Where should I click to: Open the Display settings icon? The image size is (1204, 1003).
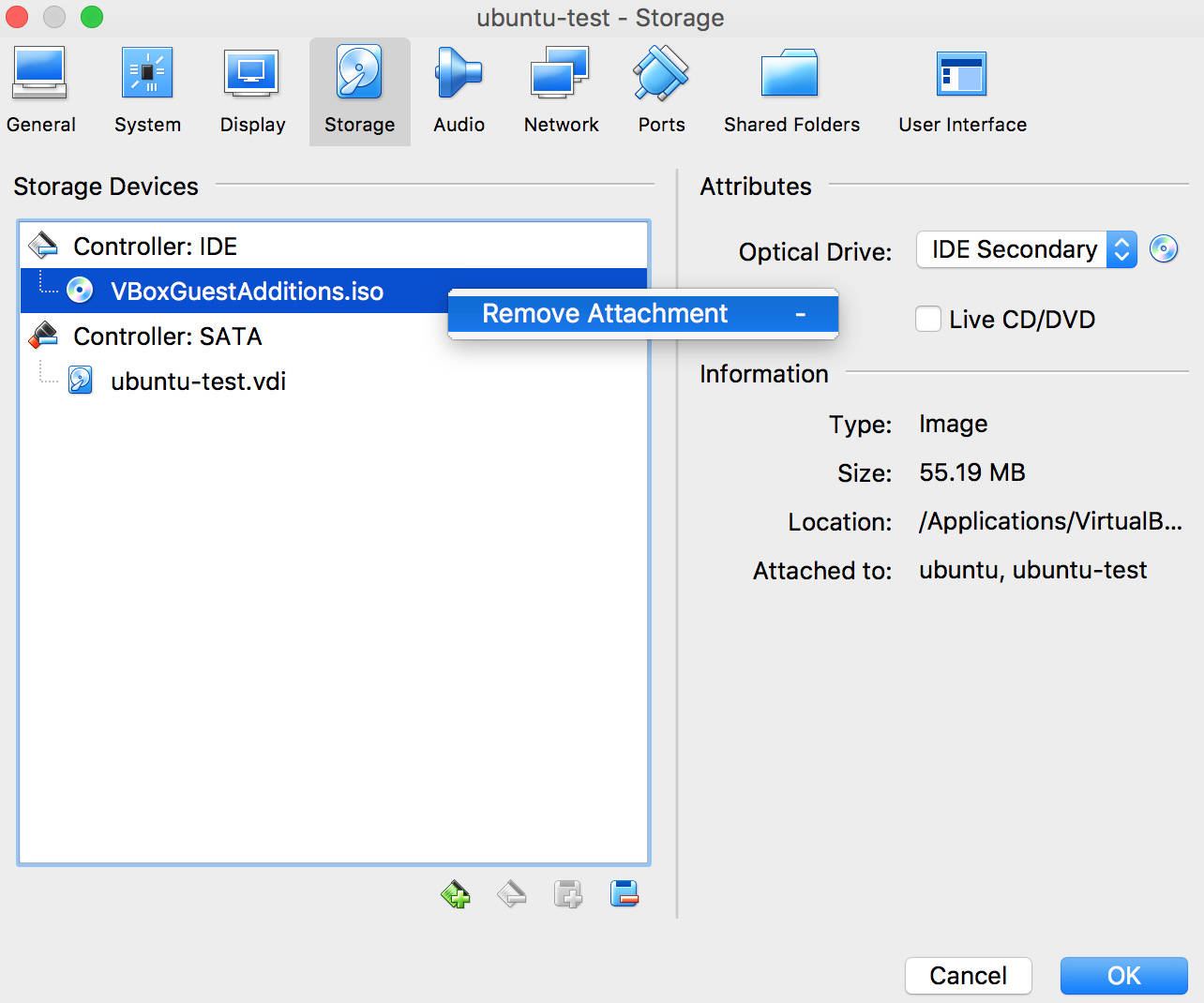251,73
